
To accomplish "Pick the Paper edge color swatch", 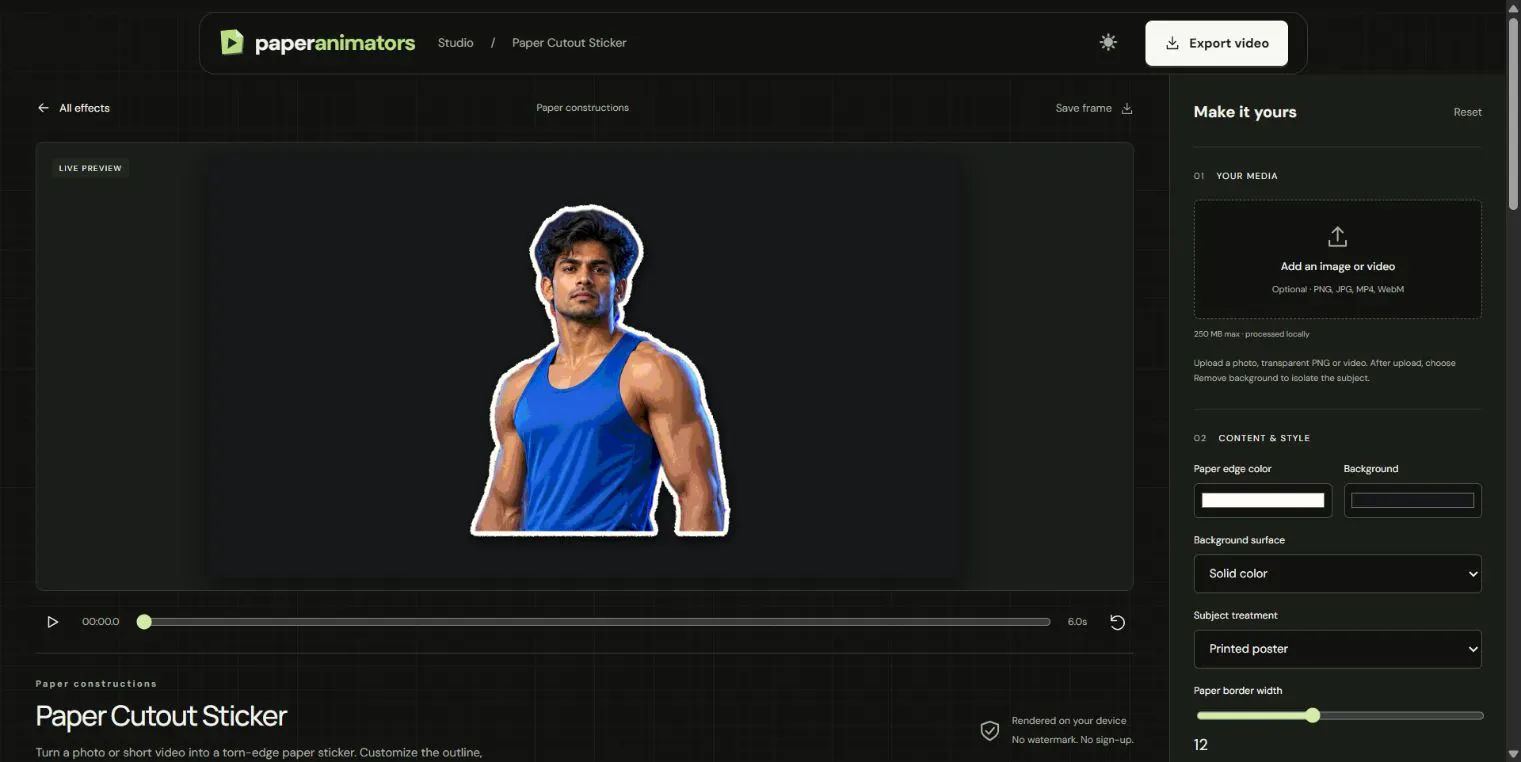I will coord(1262,500).
